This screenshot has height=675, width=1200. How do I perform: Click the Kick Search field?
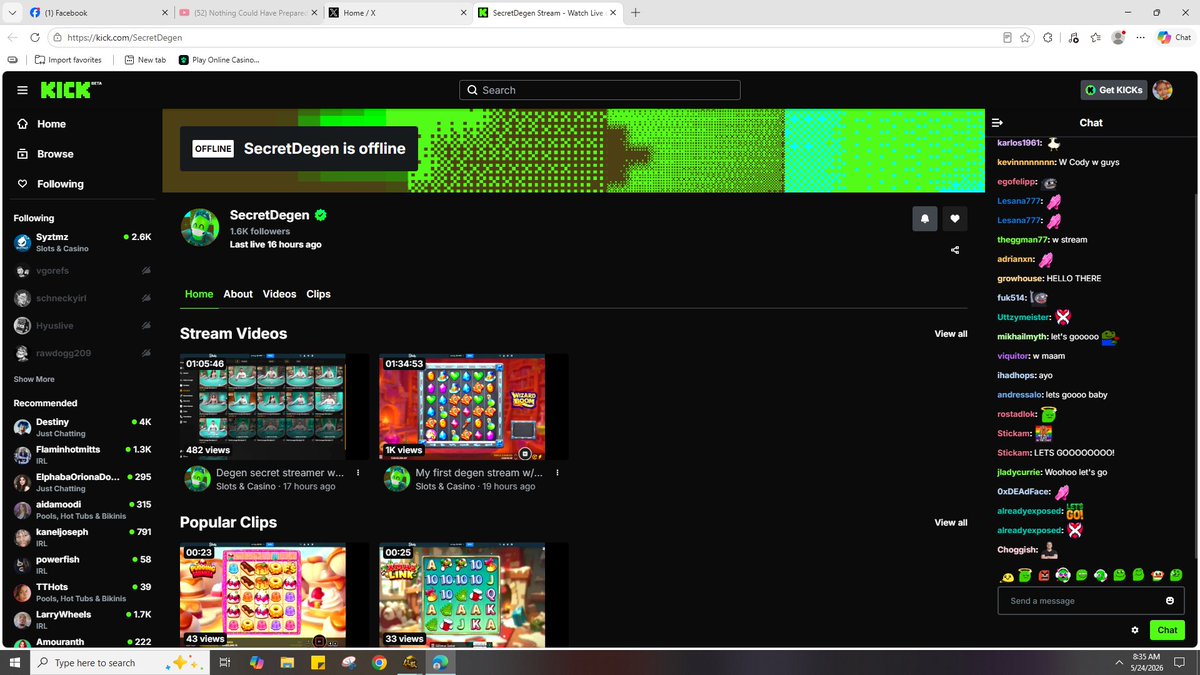pyautogui.click(x=600, y=90)
